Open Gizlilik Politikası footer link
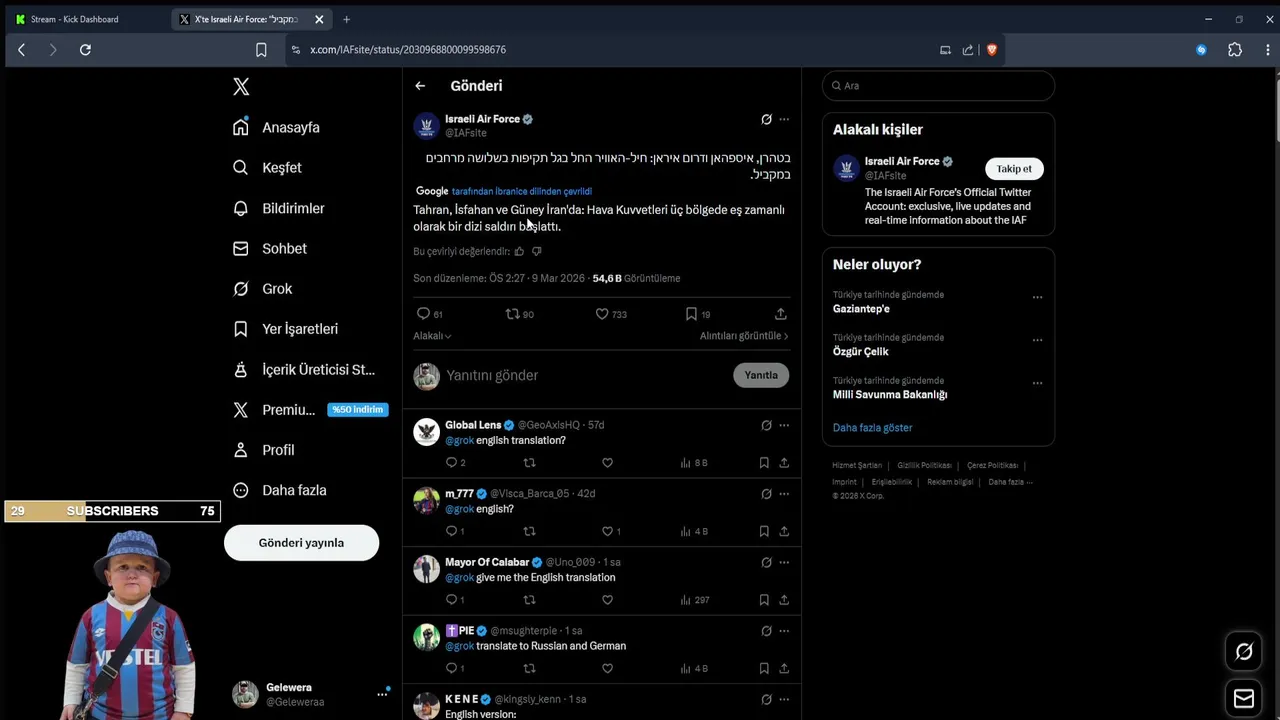 pyautogui.click(x=924, y=465)
